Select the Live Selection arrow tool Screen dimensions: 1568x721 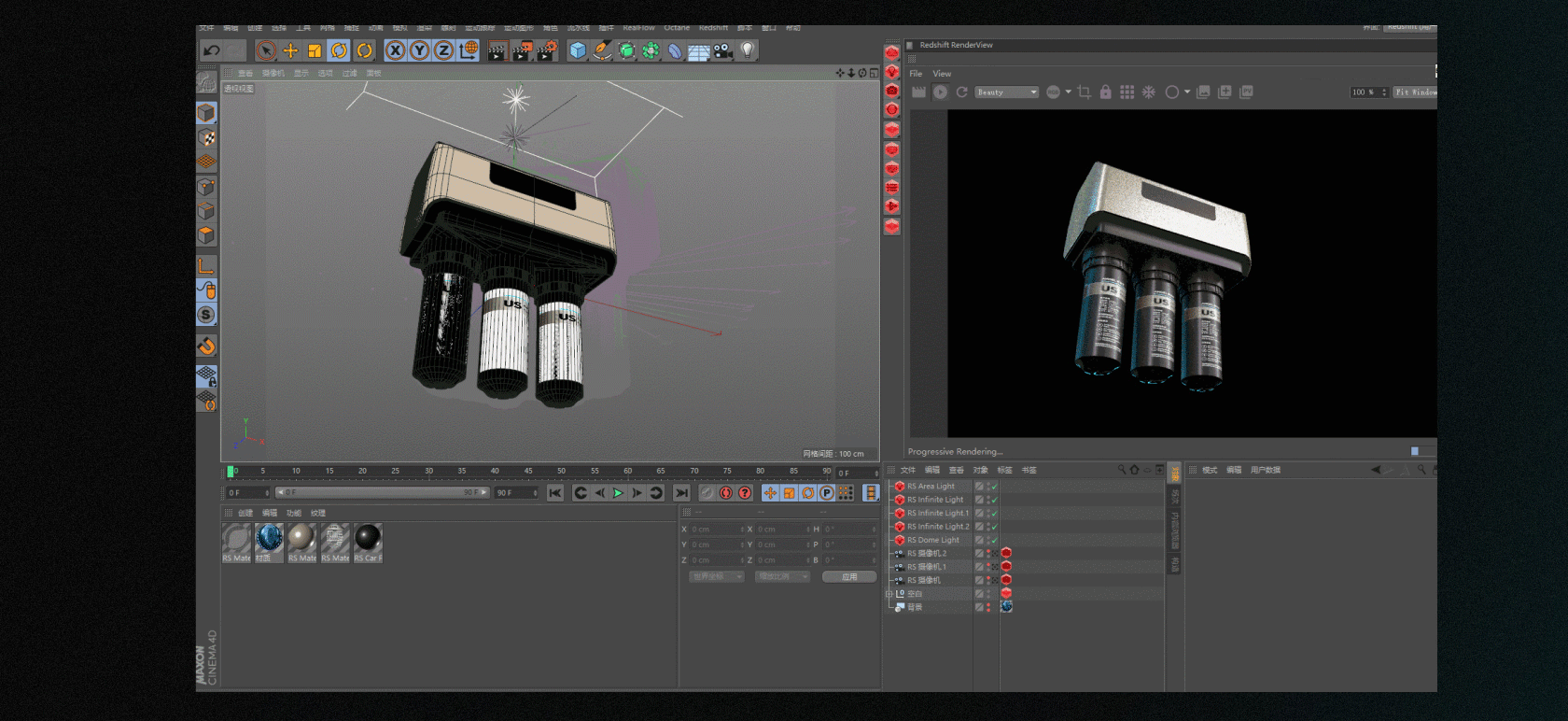[x=266, y=50]
